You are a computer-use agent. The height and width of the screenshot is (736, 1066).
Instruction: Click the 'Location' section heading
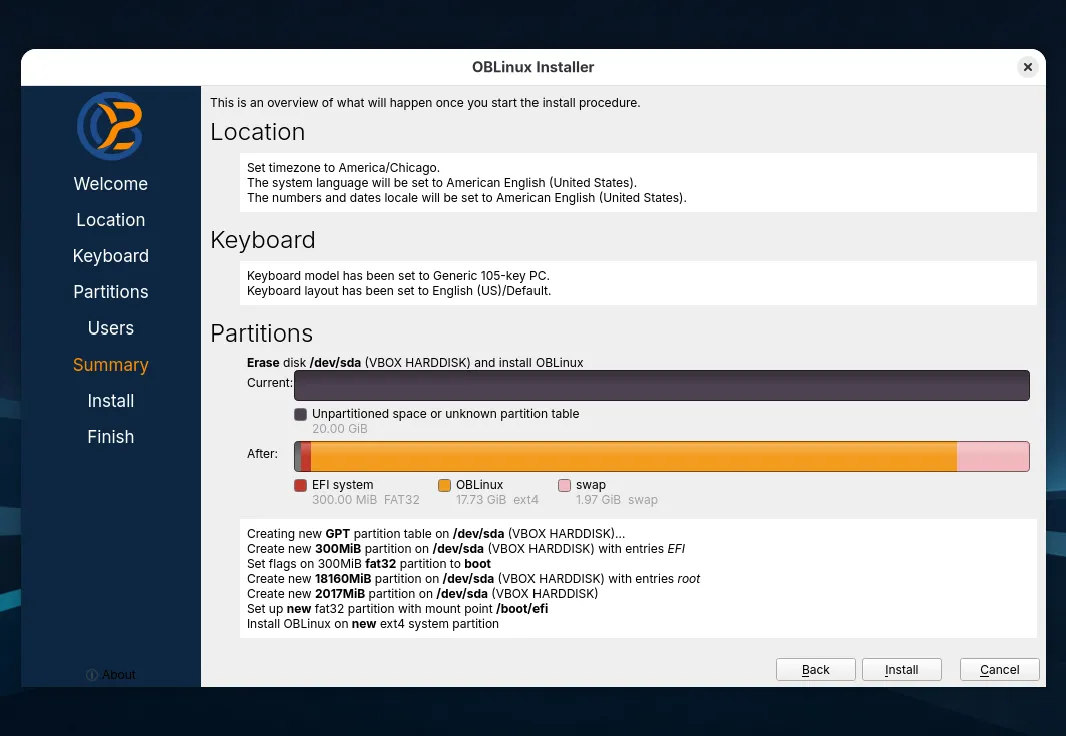point(258,131)
